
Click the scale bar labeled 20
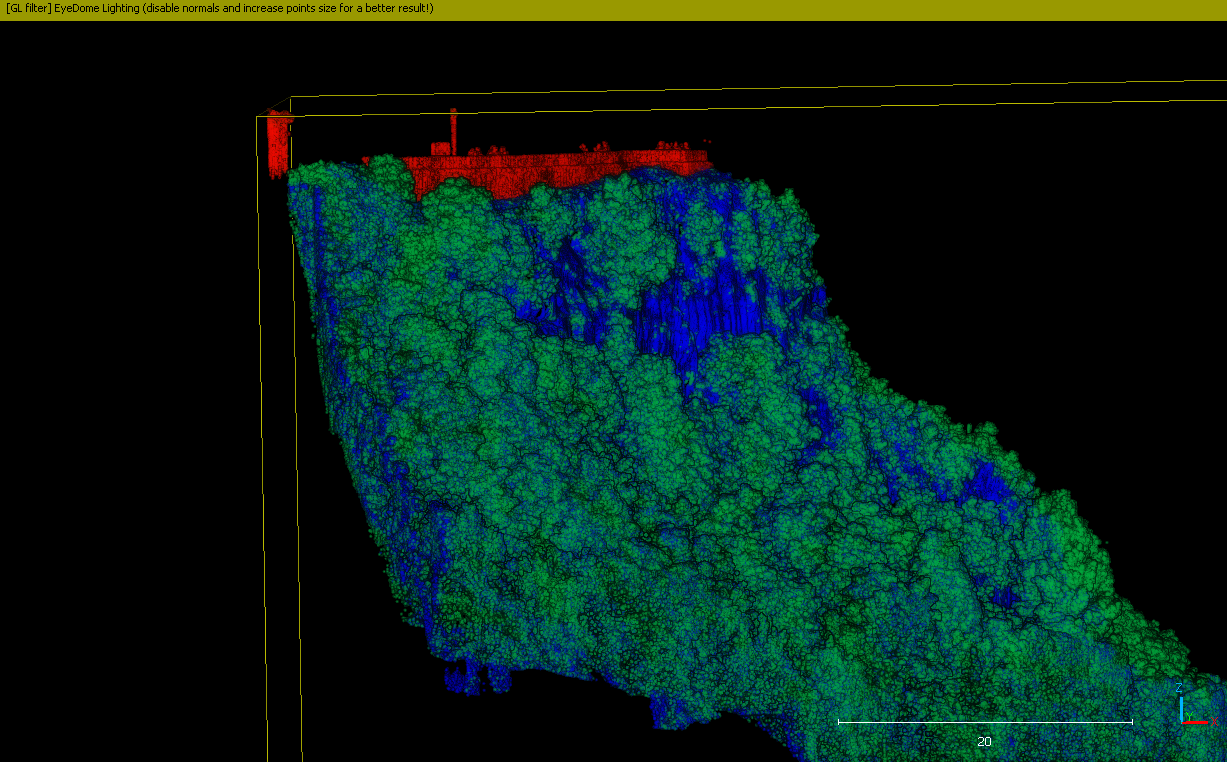click(985, 719)
